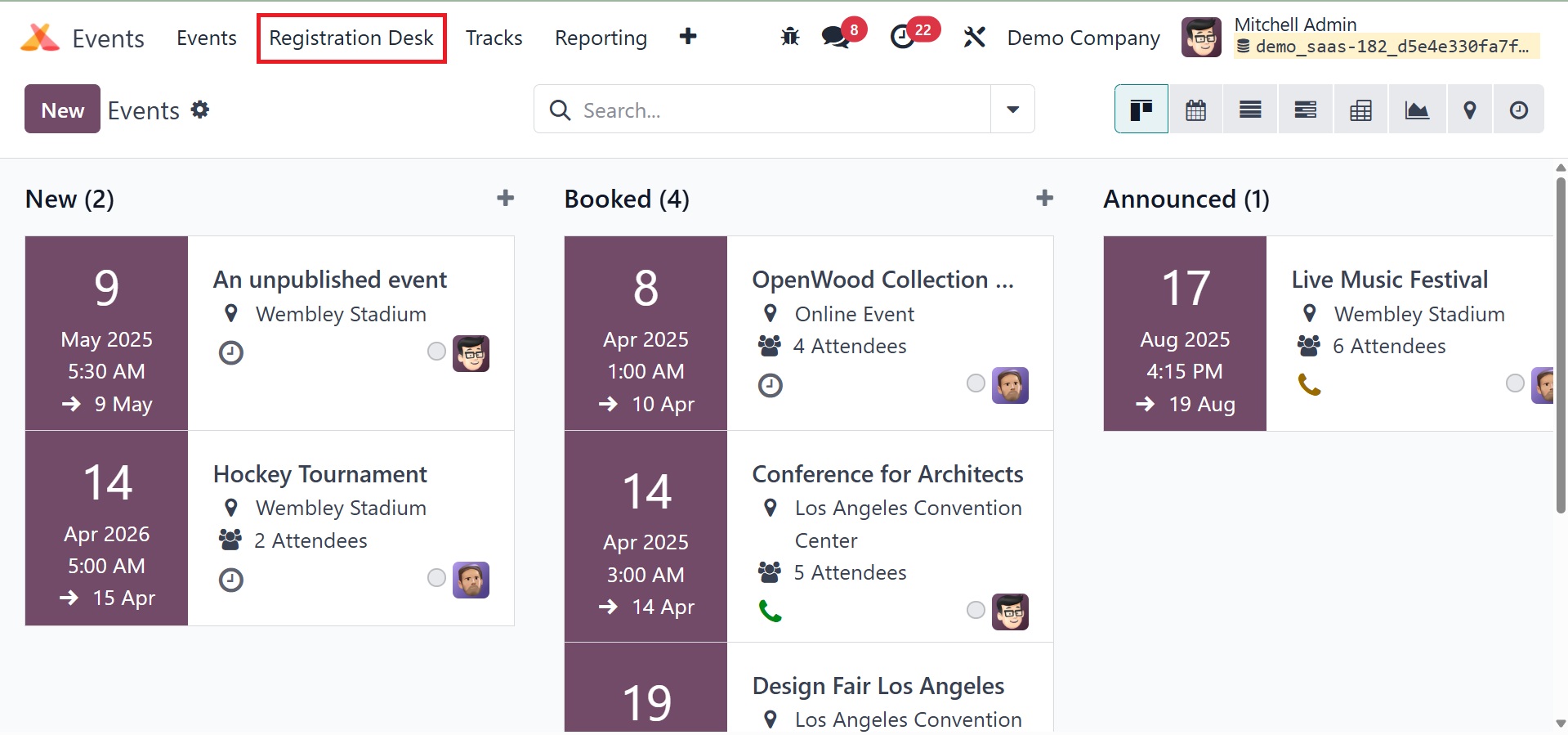Switch to calendar view
Viewport: 1568px width, 735px height.
[x=1195, y=110]
